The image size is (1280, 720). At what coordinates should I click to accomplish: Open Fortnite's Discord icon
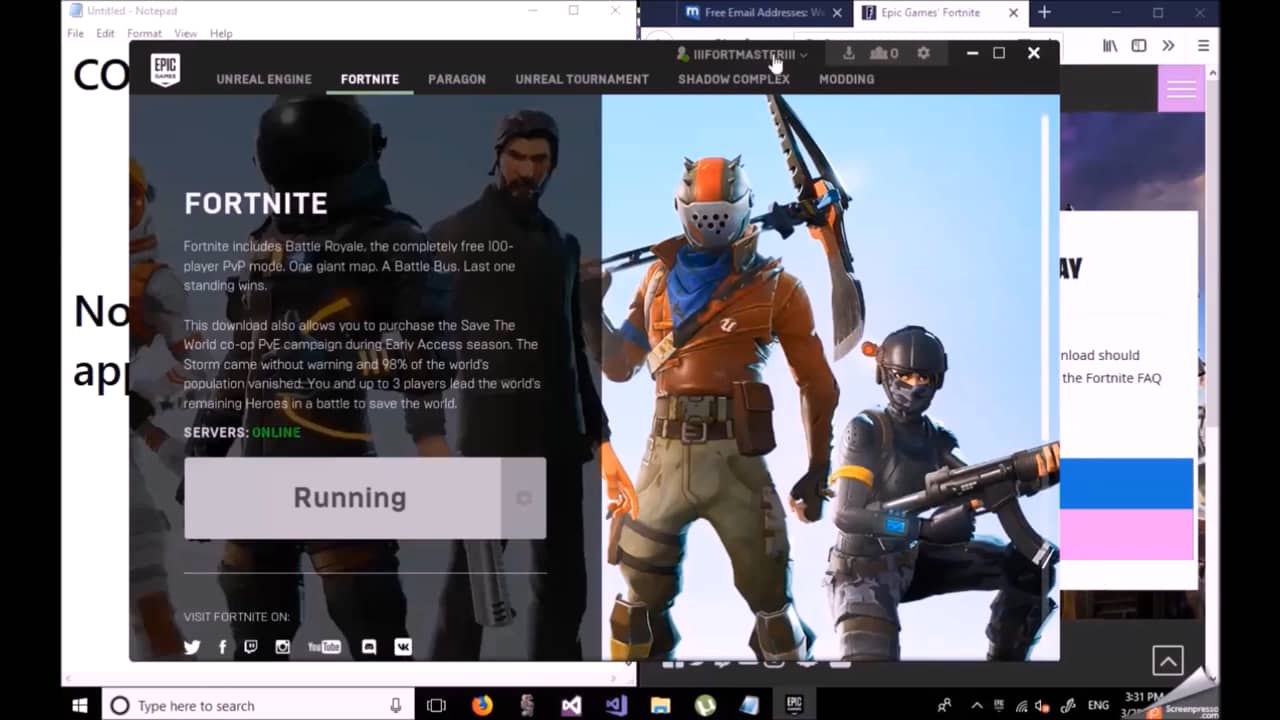pos(369,647)
